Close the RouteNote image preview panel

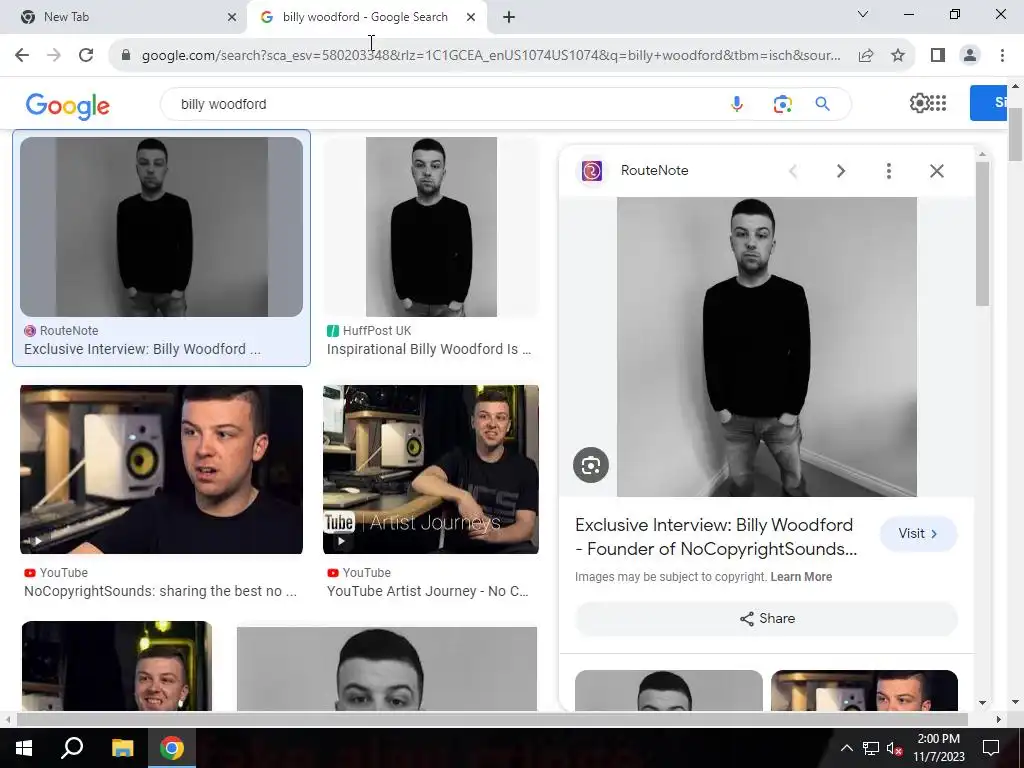pyautogui.click(x=936, y=171)
